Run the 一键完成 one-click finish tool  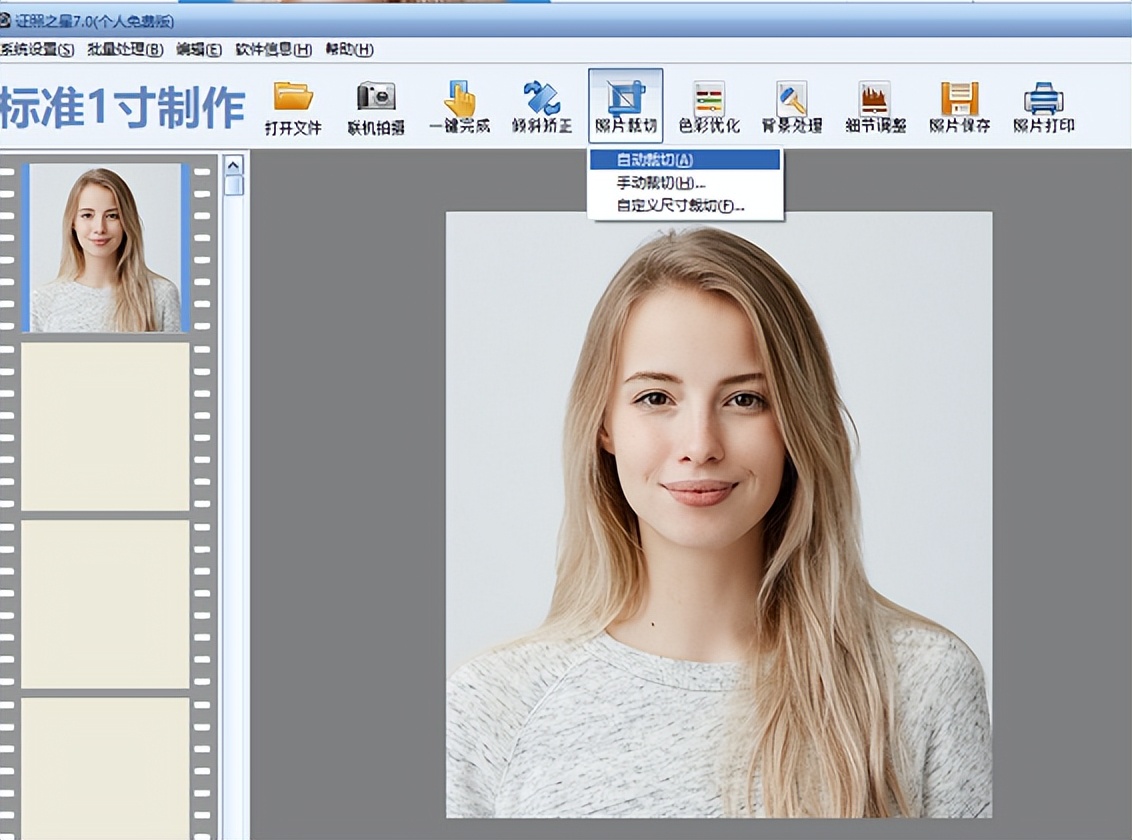point(459,99)
